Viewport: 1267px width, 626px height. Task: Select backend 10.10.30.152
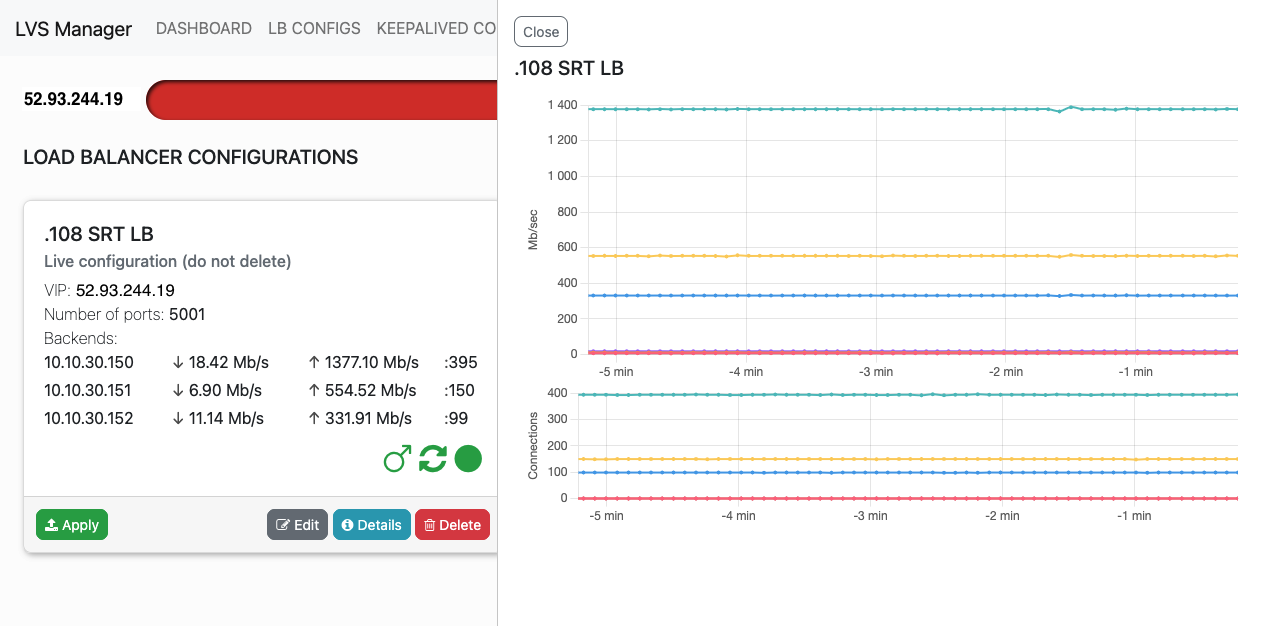(x=89, y=418)
